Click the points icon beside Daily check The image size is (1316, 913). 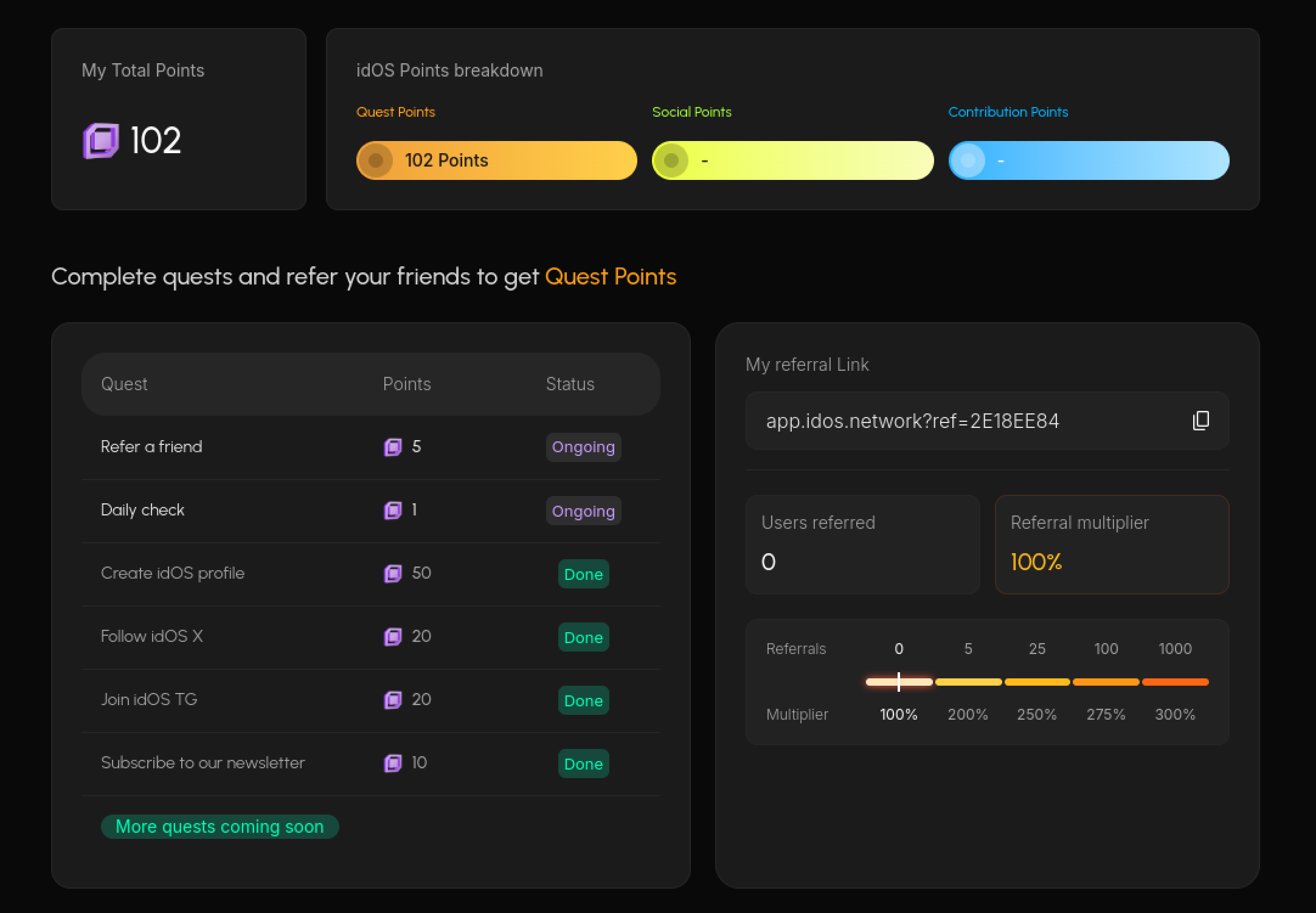click(x=393, y=511)
